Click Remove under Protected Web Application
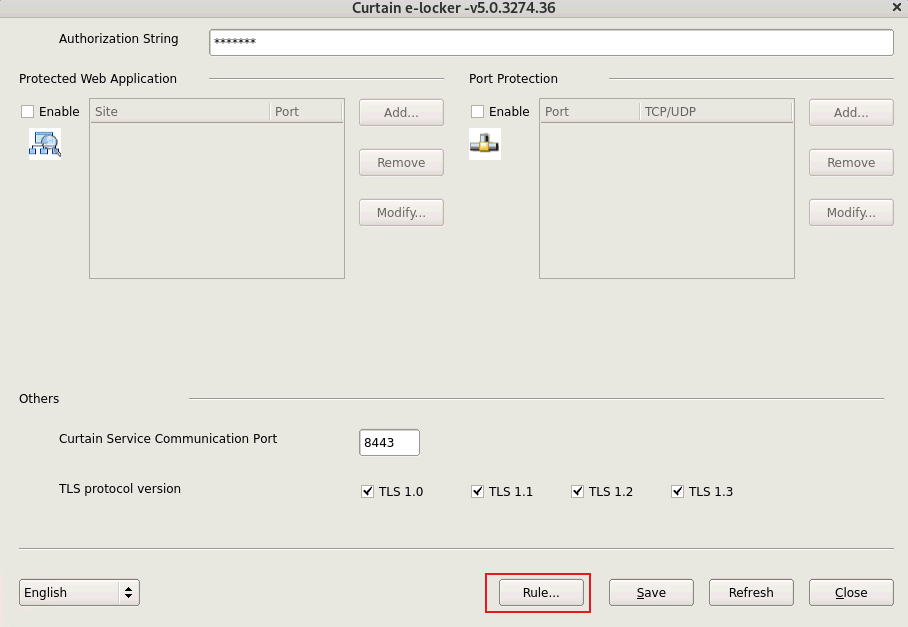 pos(401,163)
